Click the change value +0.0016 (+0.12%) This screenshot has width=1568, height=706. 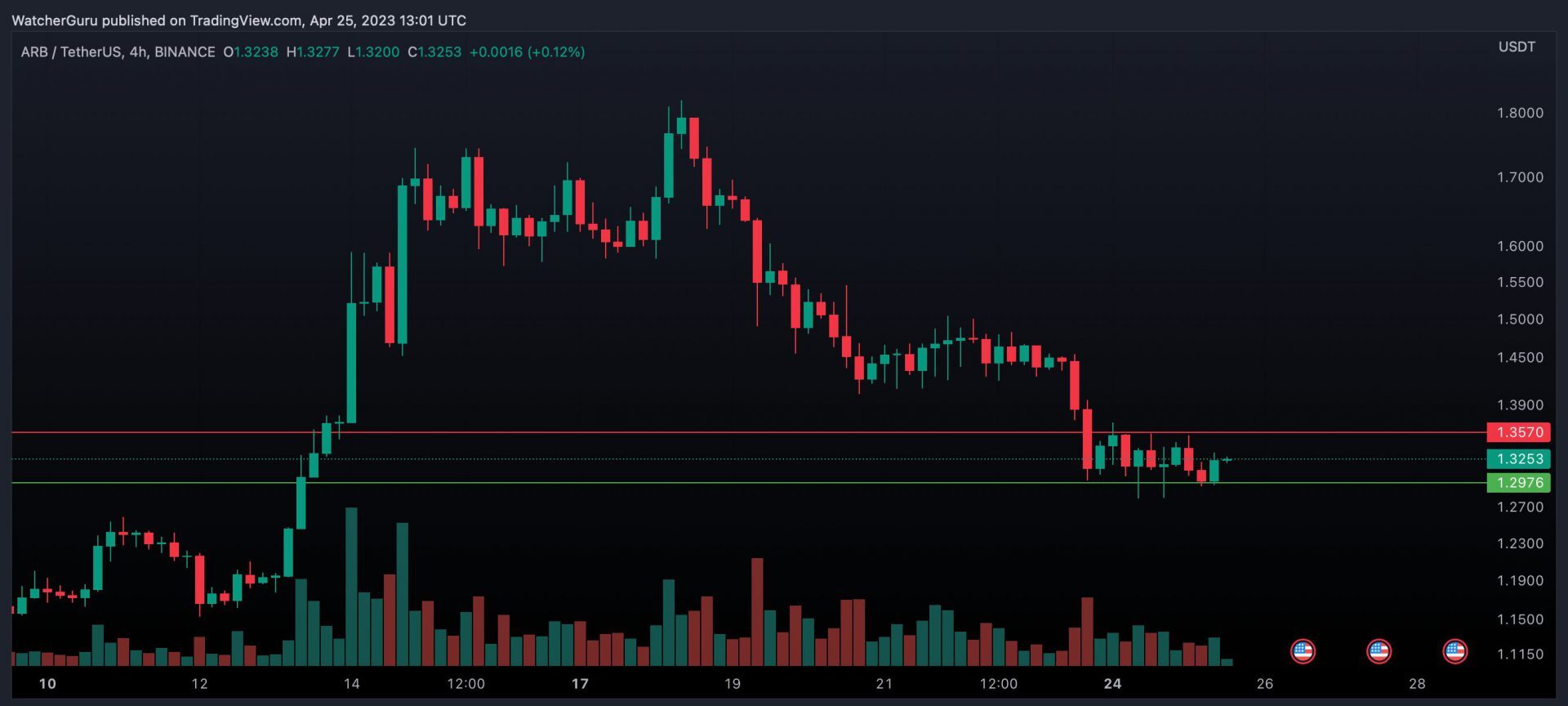point(528,52)
